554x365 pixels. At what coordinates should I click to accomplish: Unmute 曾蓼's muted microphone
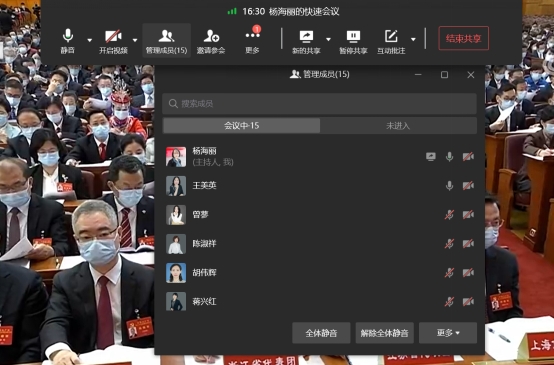pos(449,214)
